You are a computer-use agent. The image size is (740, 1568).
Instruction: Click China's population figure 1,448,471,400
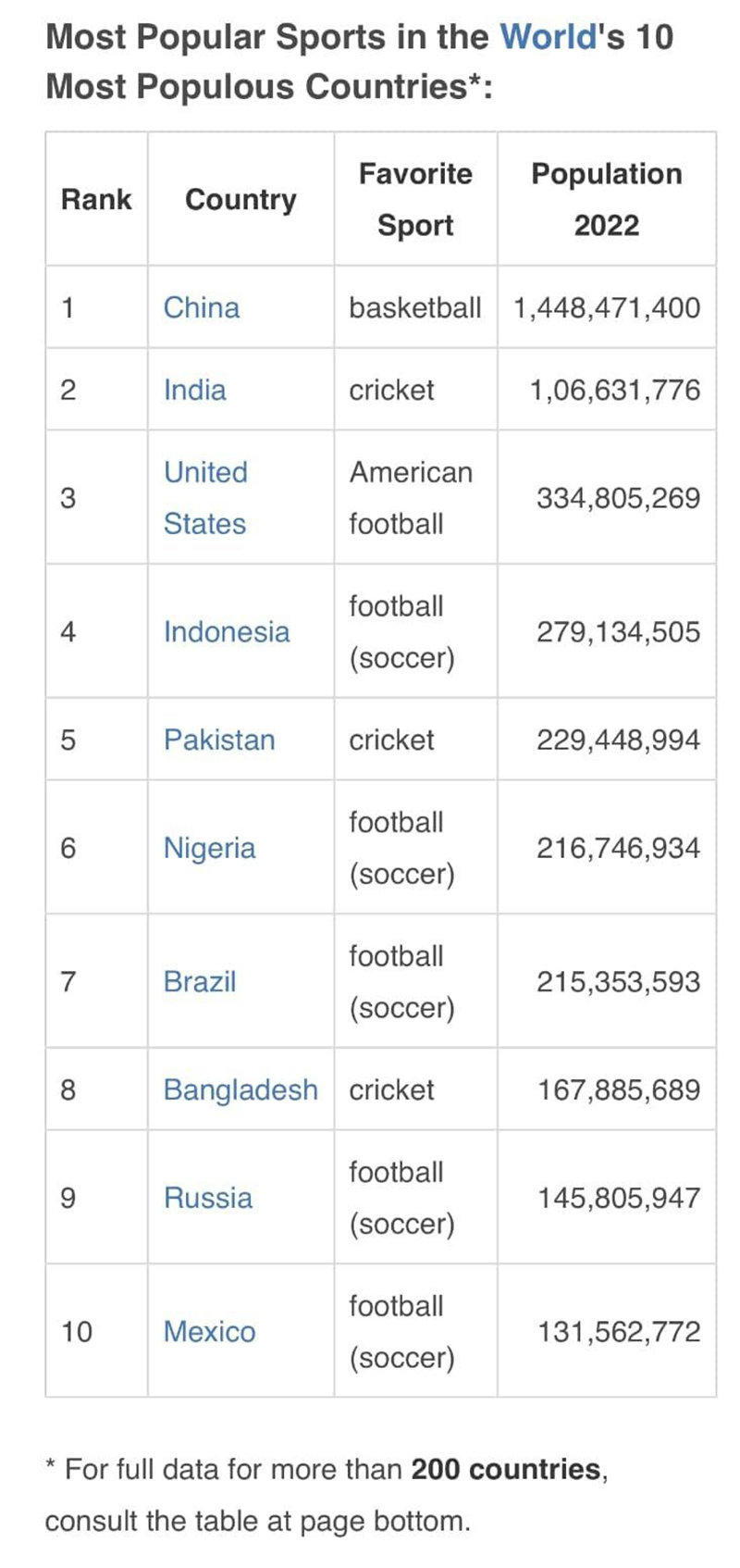[606, 307]
